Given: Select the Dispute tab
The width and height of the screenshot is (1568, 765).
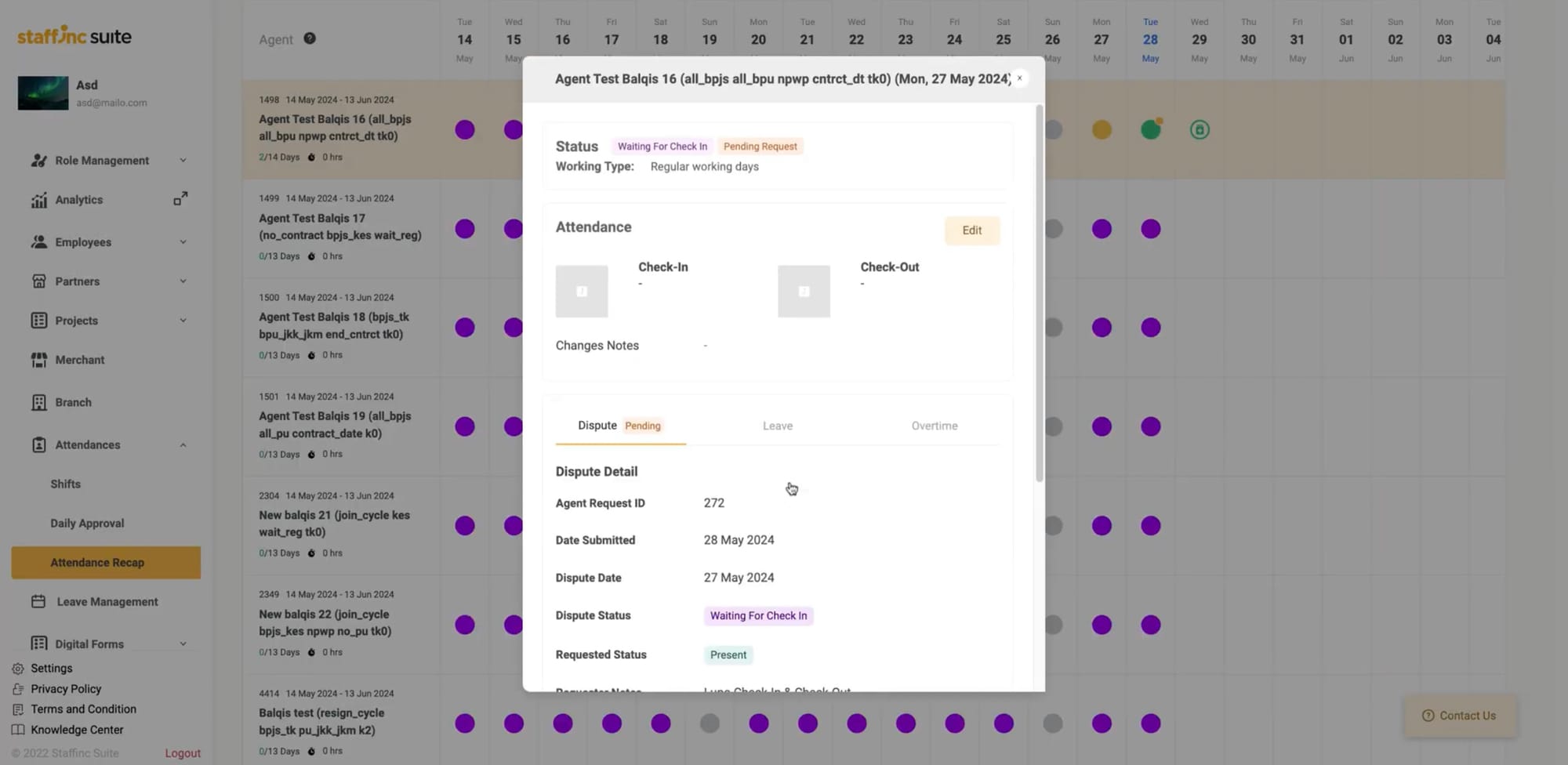Looking at the screenshot, I should pos(620,426).
